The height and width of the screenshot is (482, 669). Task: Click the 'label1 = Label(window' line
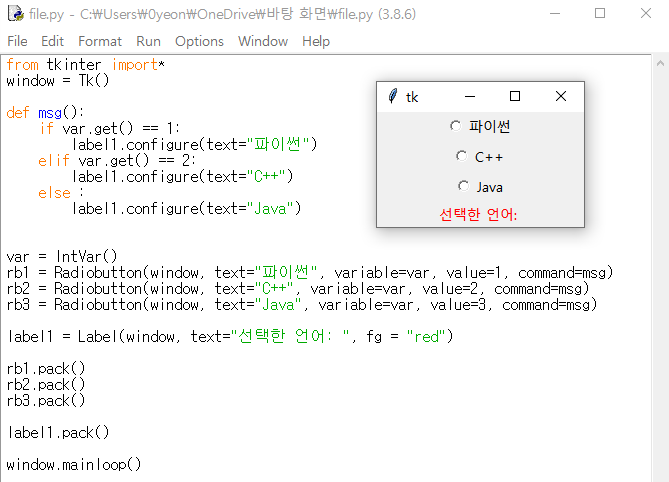230,337
